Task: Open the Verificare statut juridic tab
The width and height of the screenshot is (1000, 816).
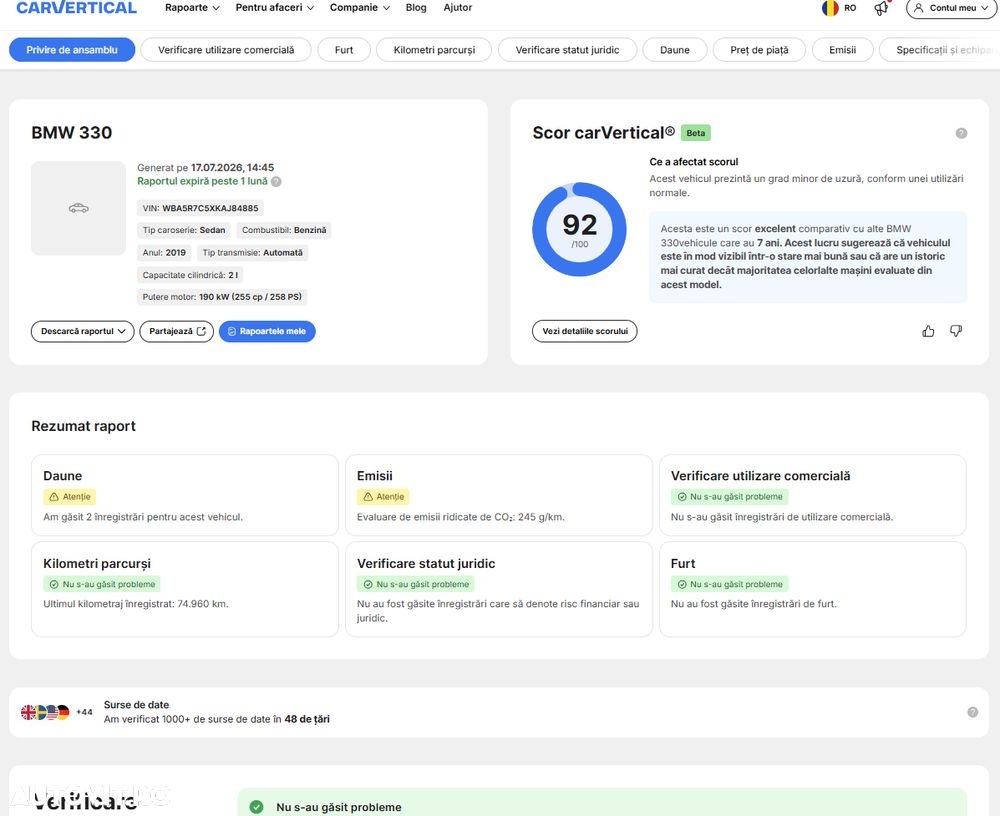Action: [567, 50]
